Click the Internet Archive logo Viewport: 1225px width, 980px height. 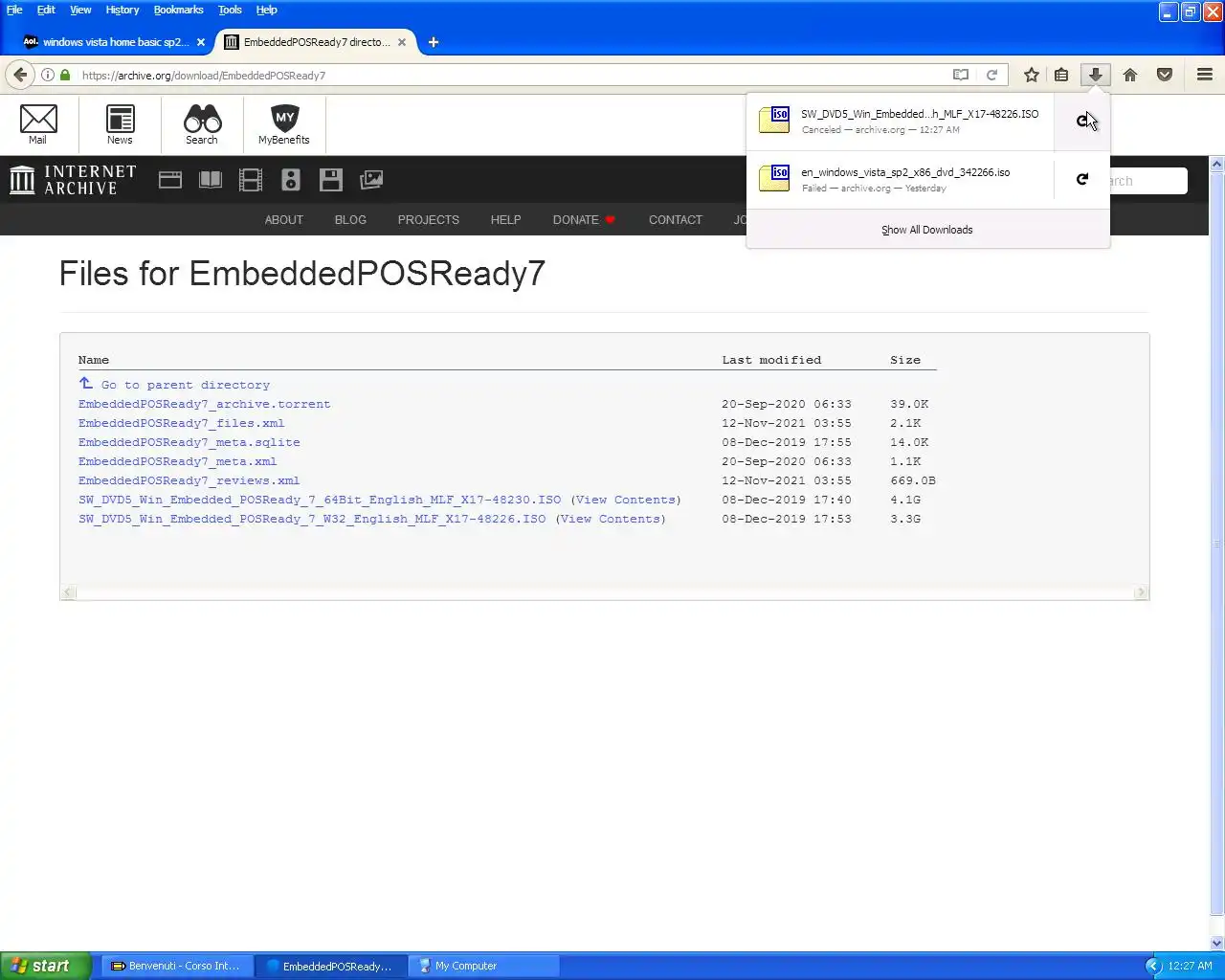pyautogui.click(x=73, y=180)
